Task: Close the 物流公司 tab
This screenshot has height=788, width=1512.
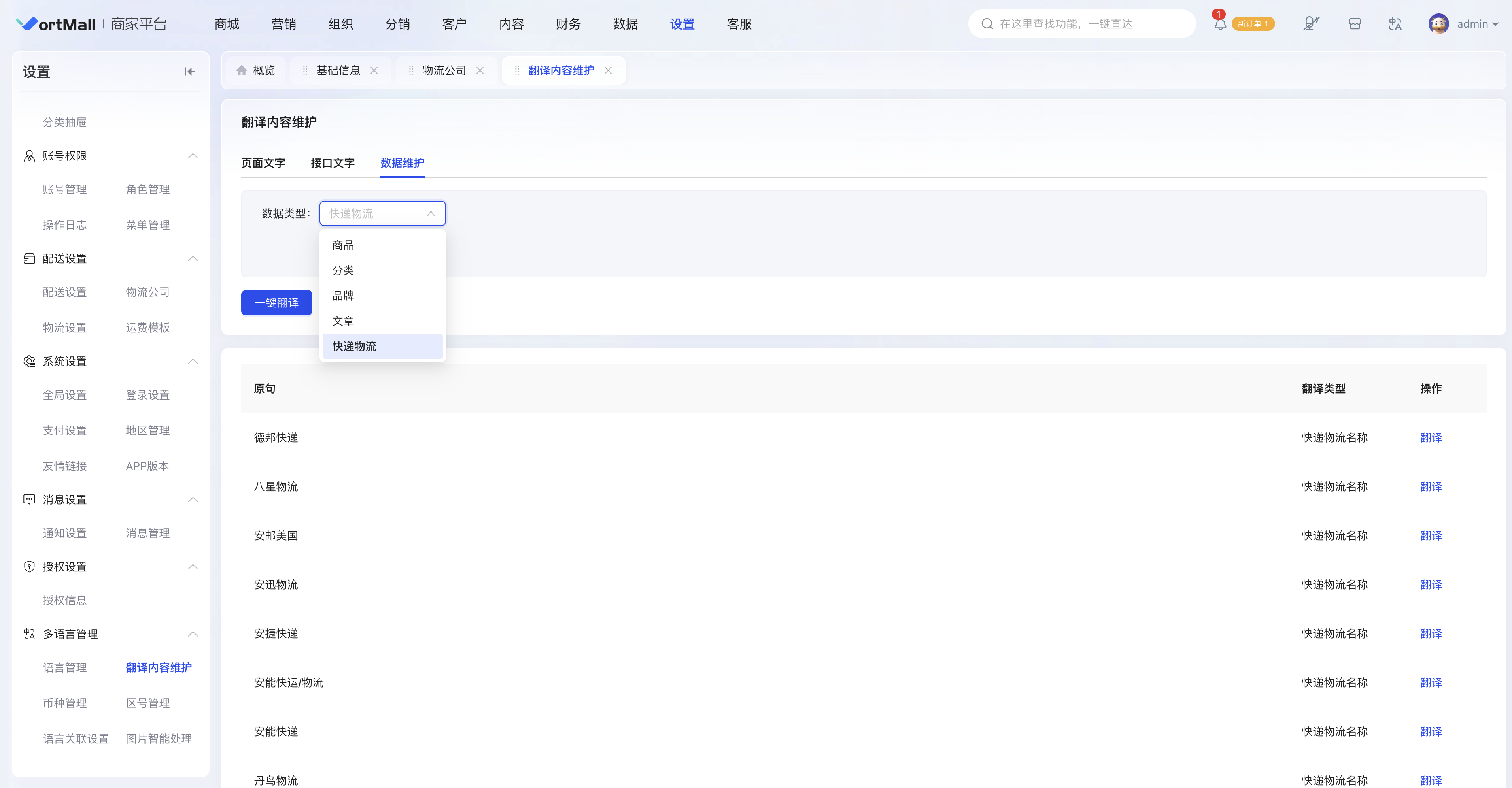Action: pyautogui.click(x=480, y=70)
